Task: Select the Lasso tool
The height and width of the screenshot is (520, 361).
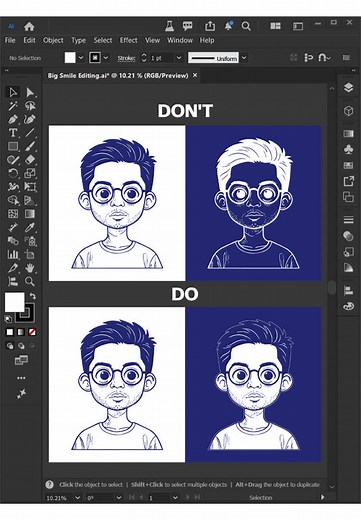Action: tap(30, 106)
